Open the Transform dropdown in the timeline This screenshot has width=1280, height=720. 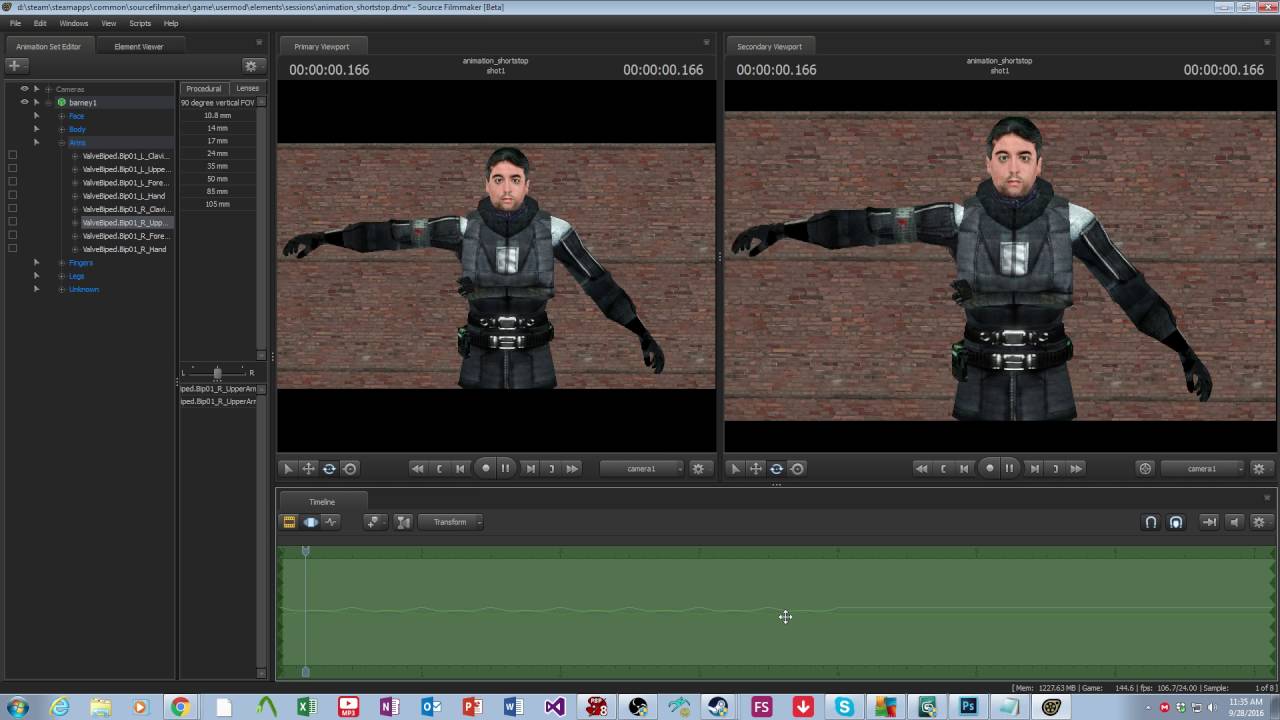click(450, 522)
